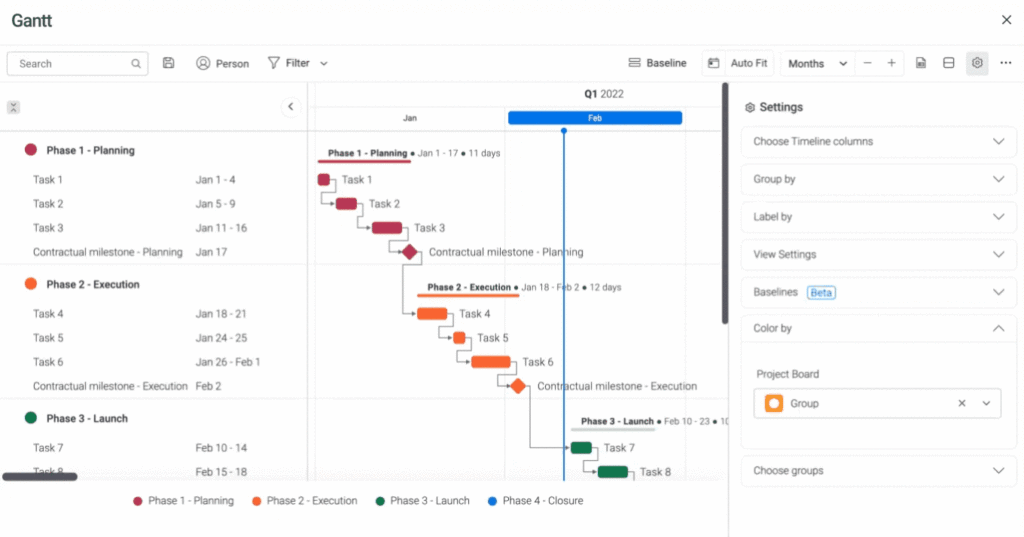Click the collapse all groups icon
The image size is (1024, 537).
tap(14, 107)
